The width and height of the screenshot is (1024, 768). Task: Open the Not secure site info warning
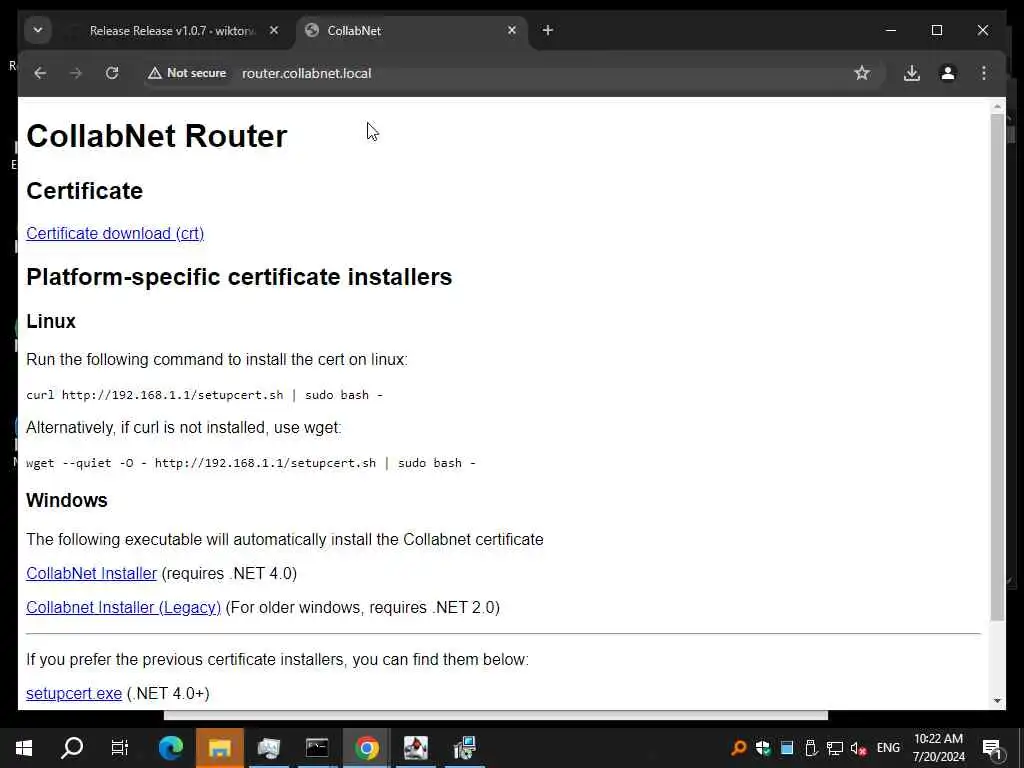pos(187,73)
